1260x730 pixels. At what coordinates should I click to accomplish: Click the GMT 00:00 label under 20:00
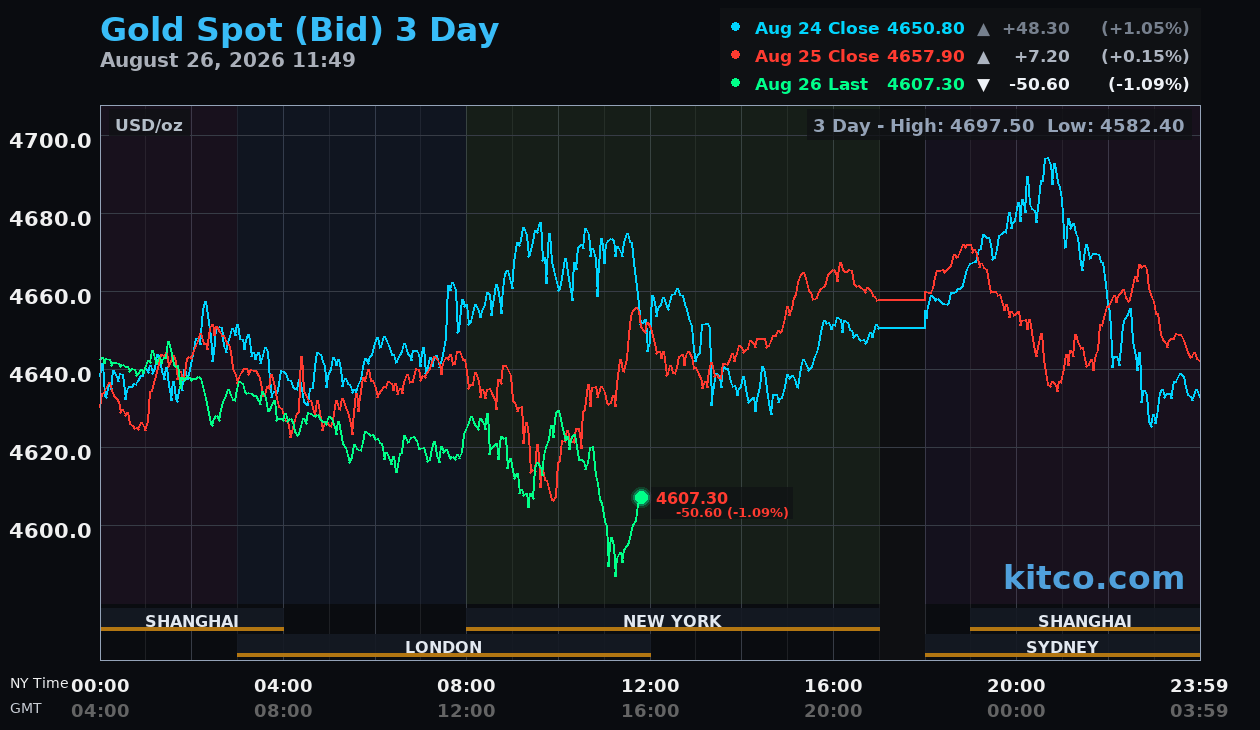[1016, 711]
